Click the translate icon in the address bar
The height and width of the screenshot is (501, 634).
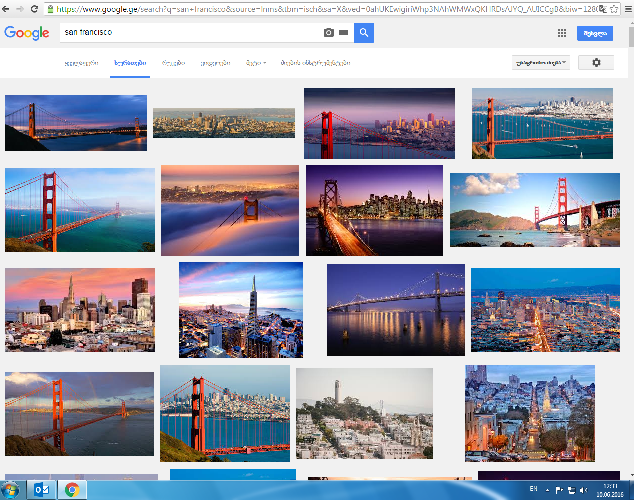603,9
